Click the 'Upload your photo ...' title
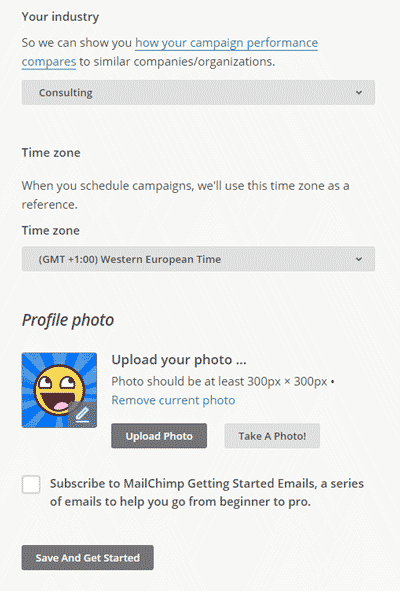Screen dimensions: 400x591 coord(179,360)
